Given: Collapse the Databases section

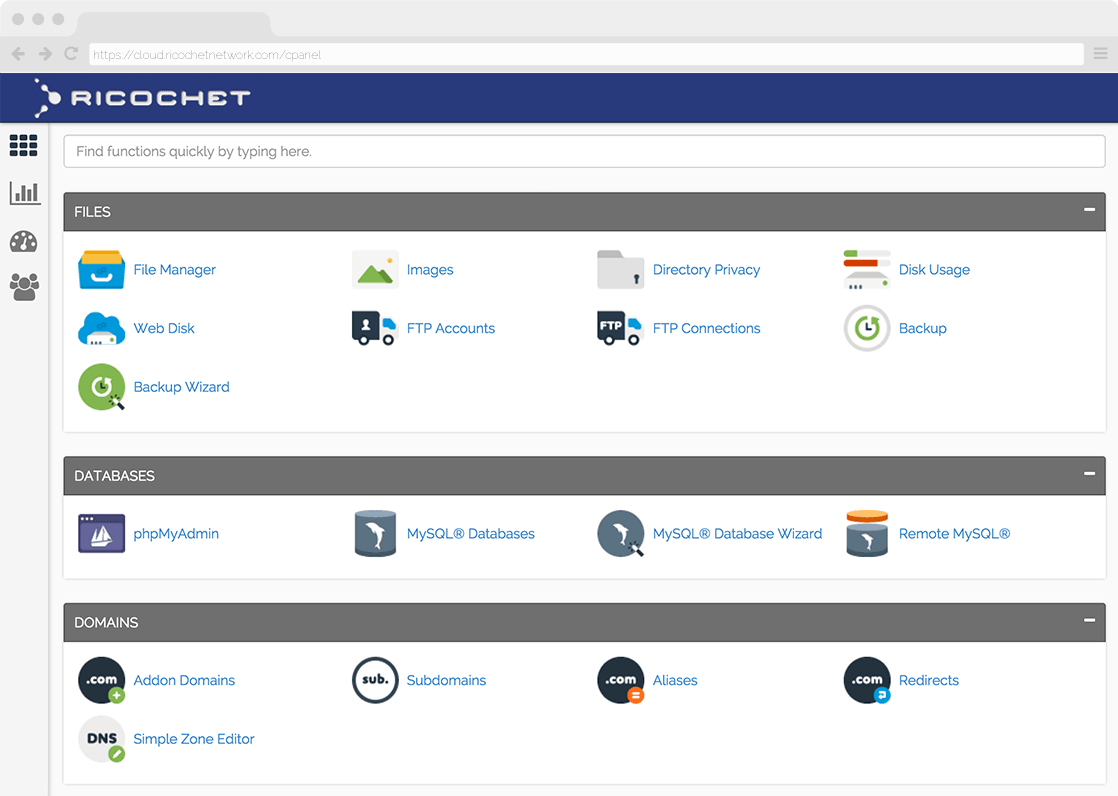Looking at the screenshot, I should point(1089,474).
